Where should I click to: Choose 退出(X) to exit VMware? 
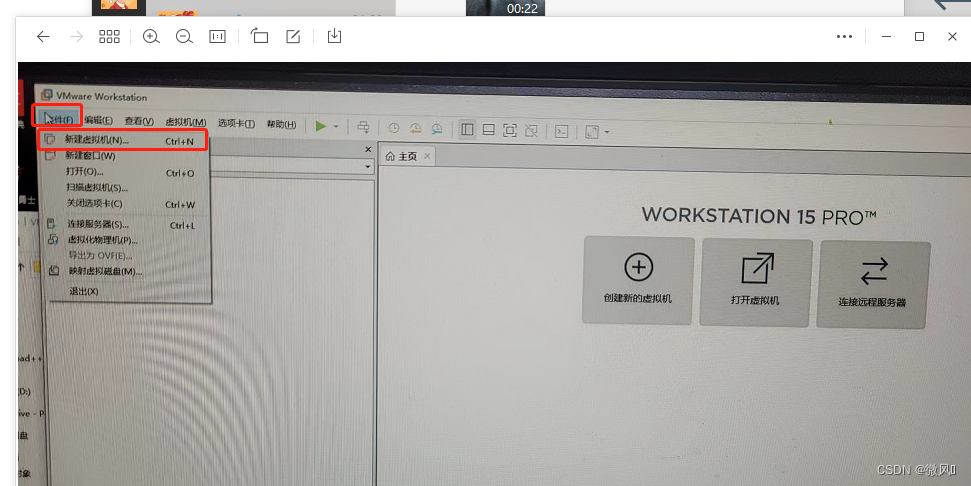[x=129, y=291]
